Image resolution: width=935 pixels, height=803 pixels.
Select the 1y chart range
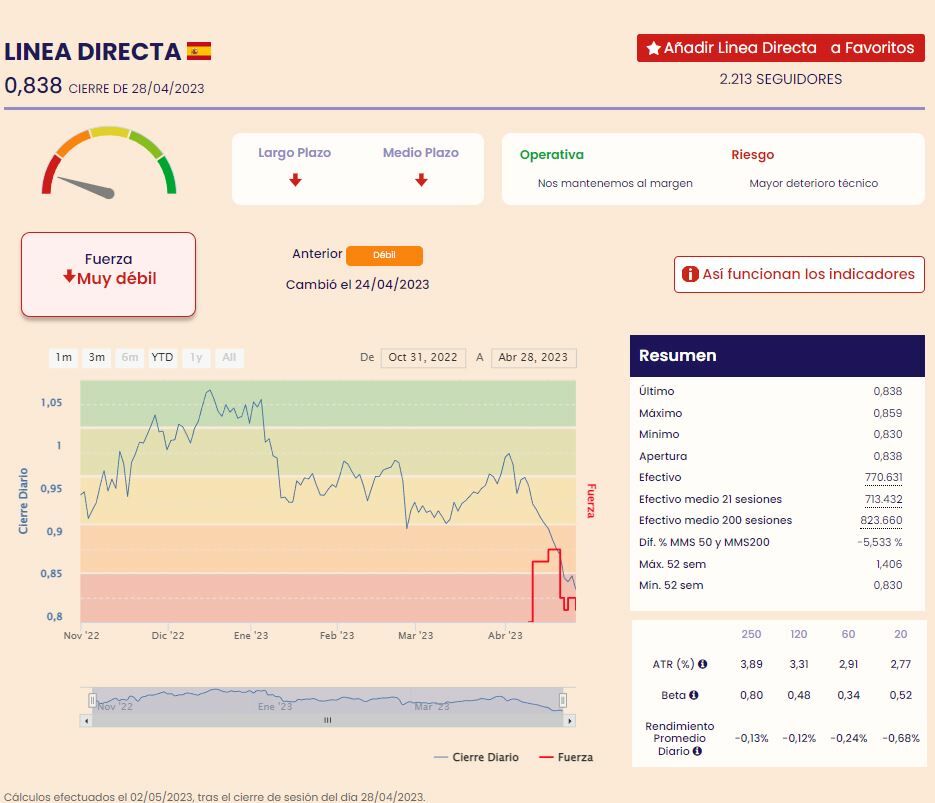[x=196, y=357]
